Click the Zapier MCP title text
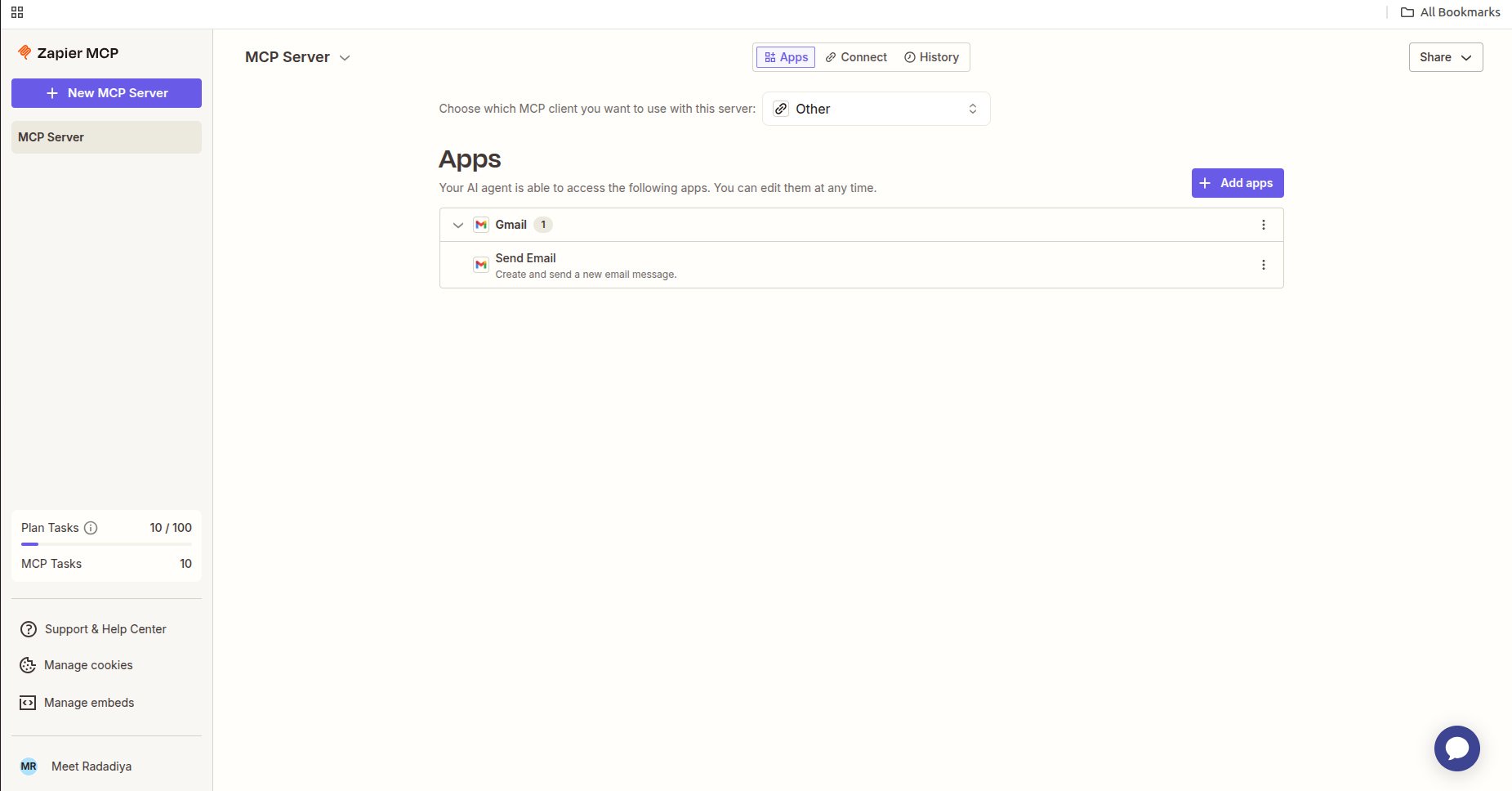The width and height of the screenshot is (1512, 791). coord(78,53)
